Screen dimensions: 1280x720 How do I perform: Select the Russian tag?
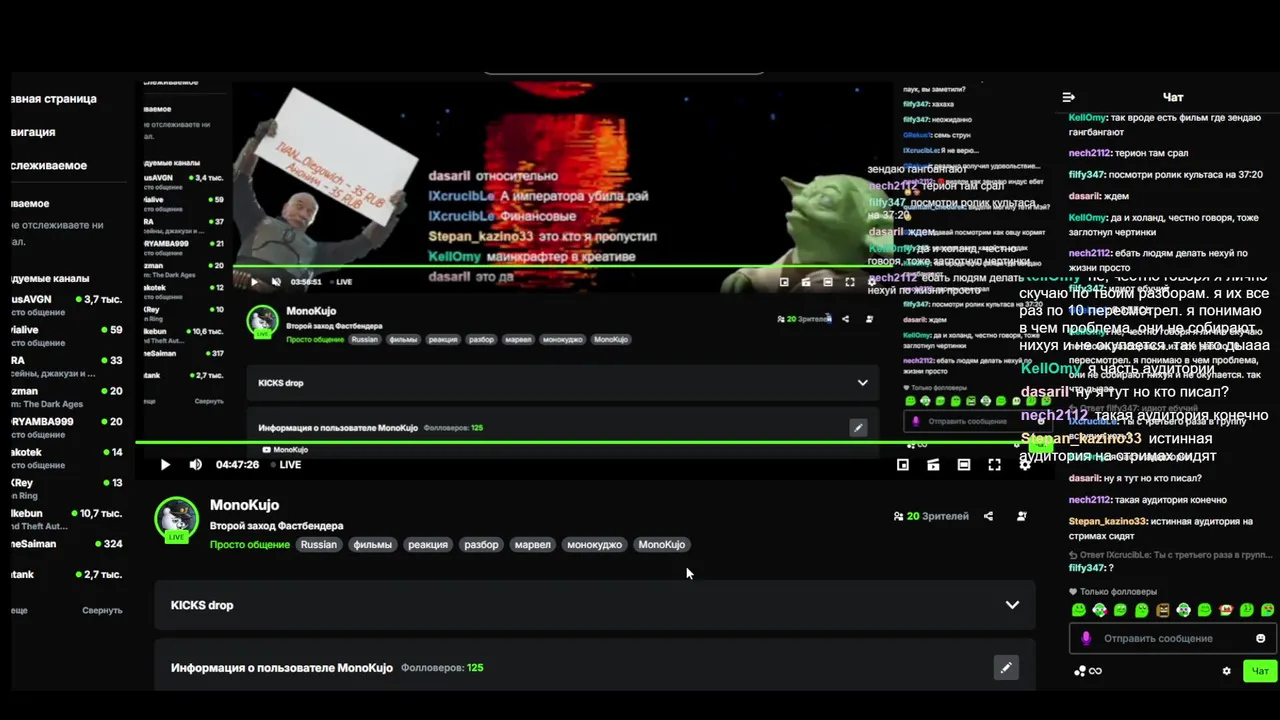(x=319, y=545)
